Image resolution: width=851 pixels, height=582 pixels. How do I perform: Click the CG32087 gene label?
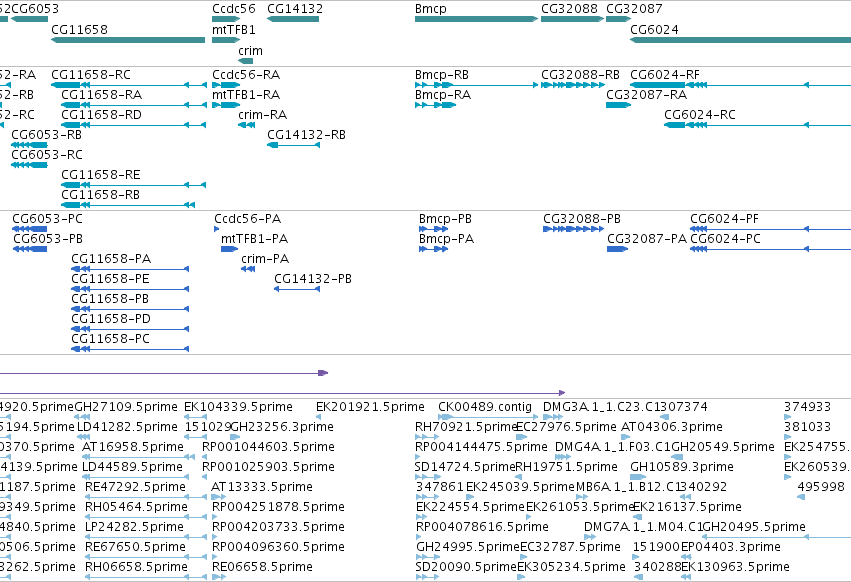(x=634, y=9)
